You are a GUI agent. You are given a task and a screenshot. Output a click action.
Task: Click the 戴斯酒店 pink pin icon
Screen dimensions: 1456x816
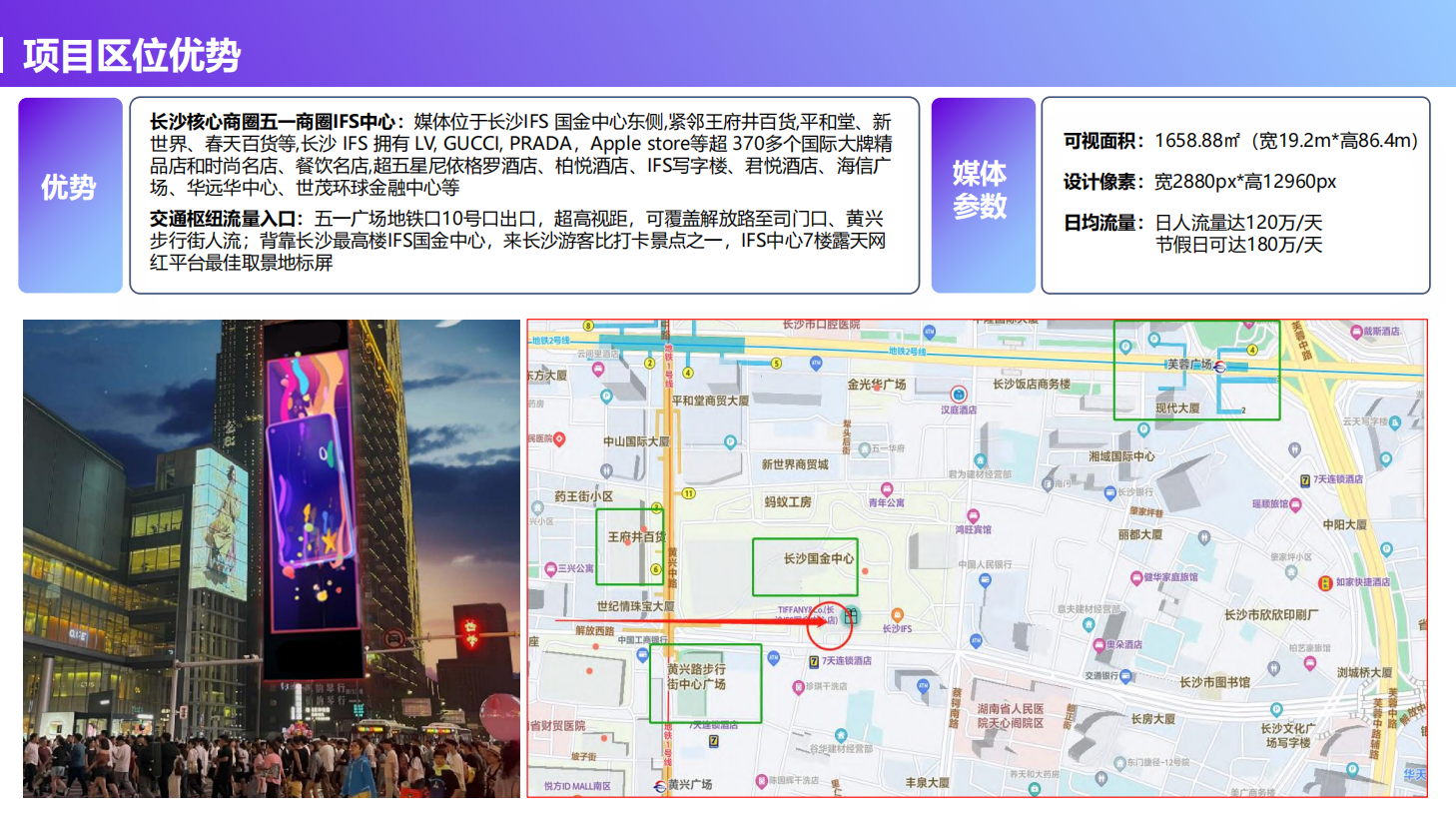[x=1355, y=332]
